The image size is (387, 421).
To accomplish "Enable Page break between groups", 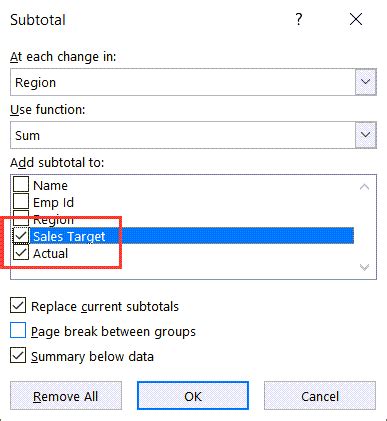I will pos(18,331).
